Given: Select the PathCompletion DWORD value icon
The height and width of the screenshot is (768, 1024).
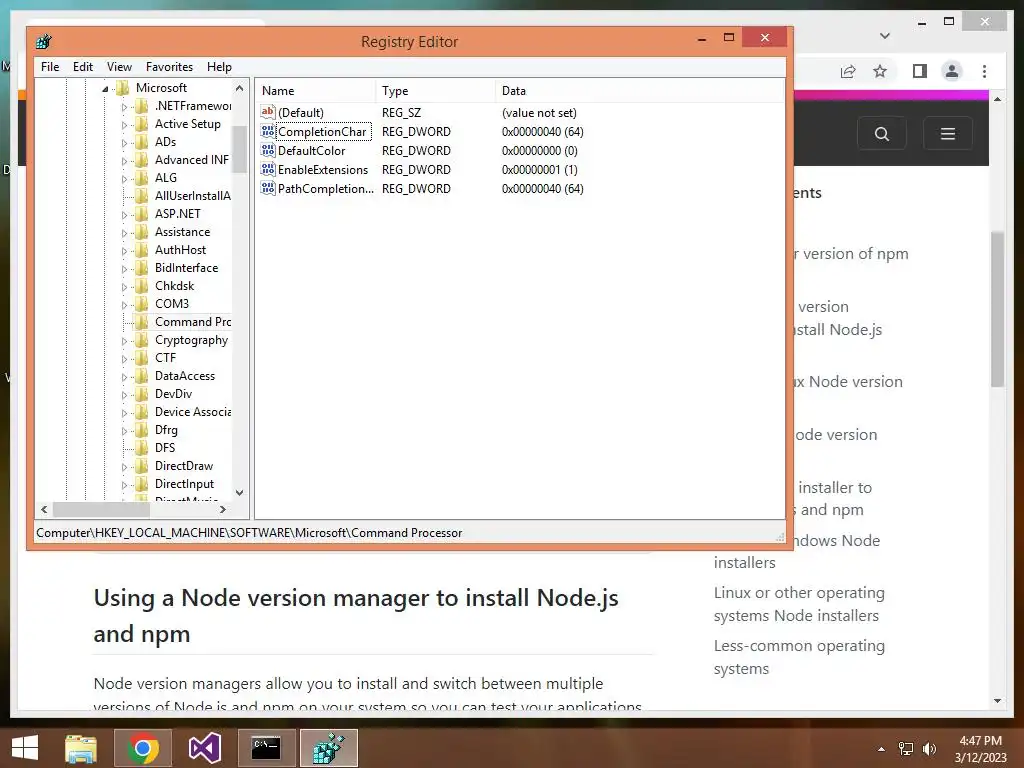Looking at the screenshot, I should (268, 188).
